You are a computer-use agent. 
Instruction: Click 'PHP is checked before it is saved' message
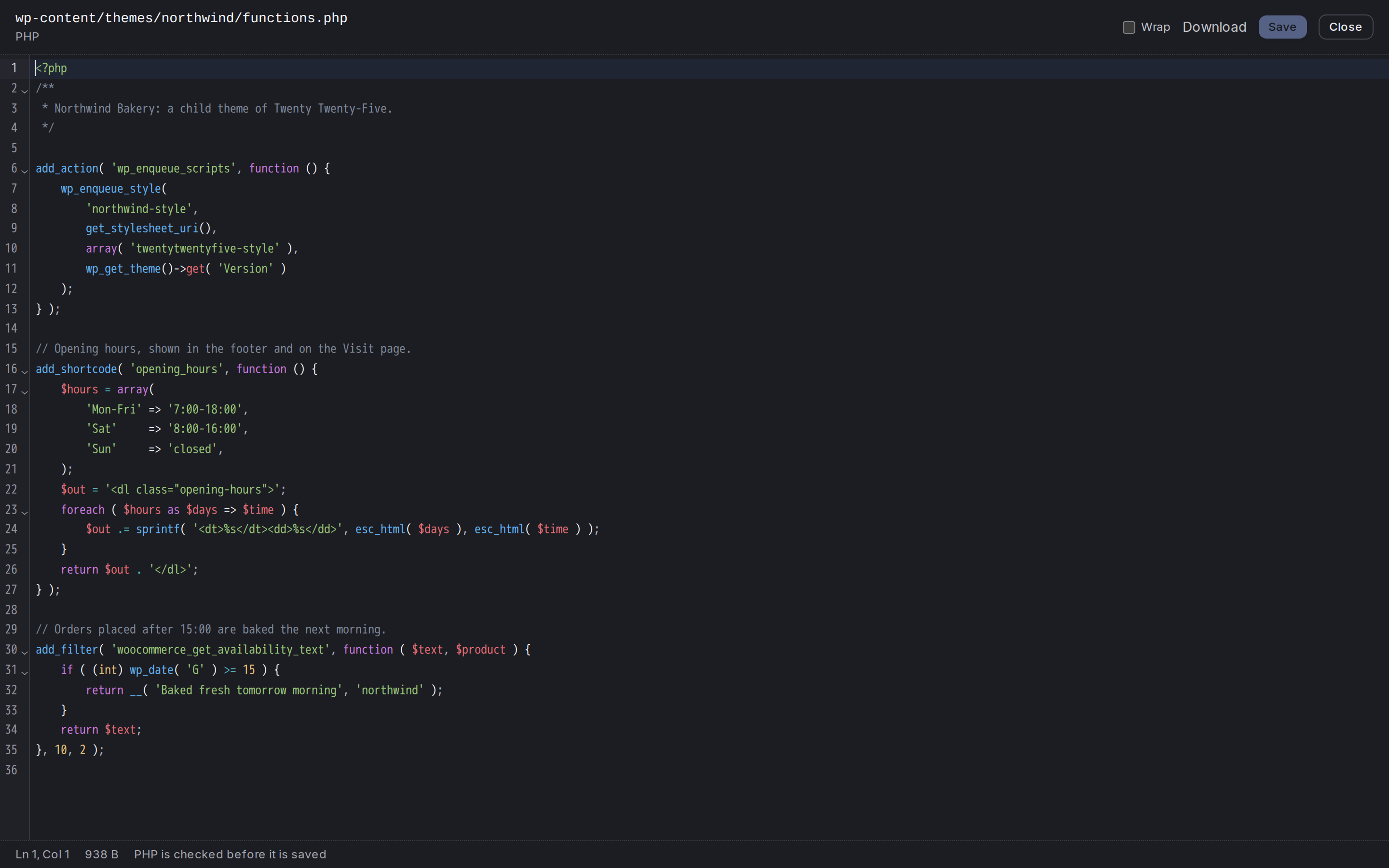coord(230,854)
